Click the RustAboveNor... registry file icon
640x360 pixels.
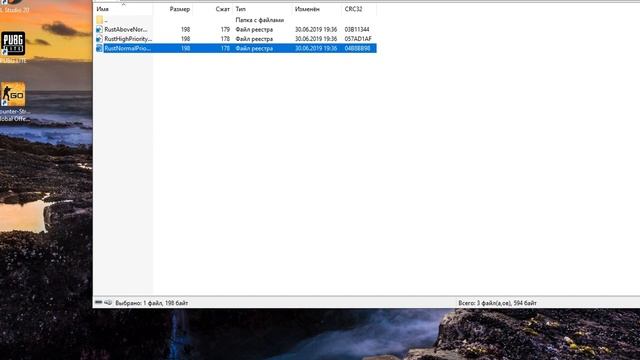click(99, 29)
